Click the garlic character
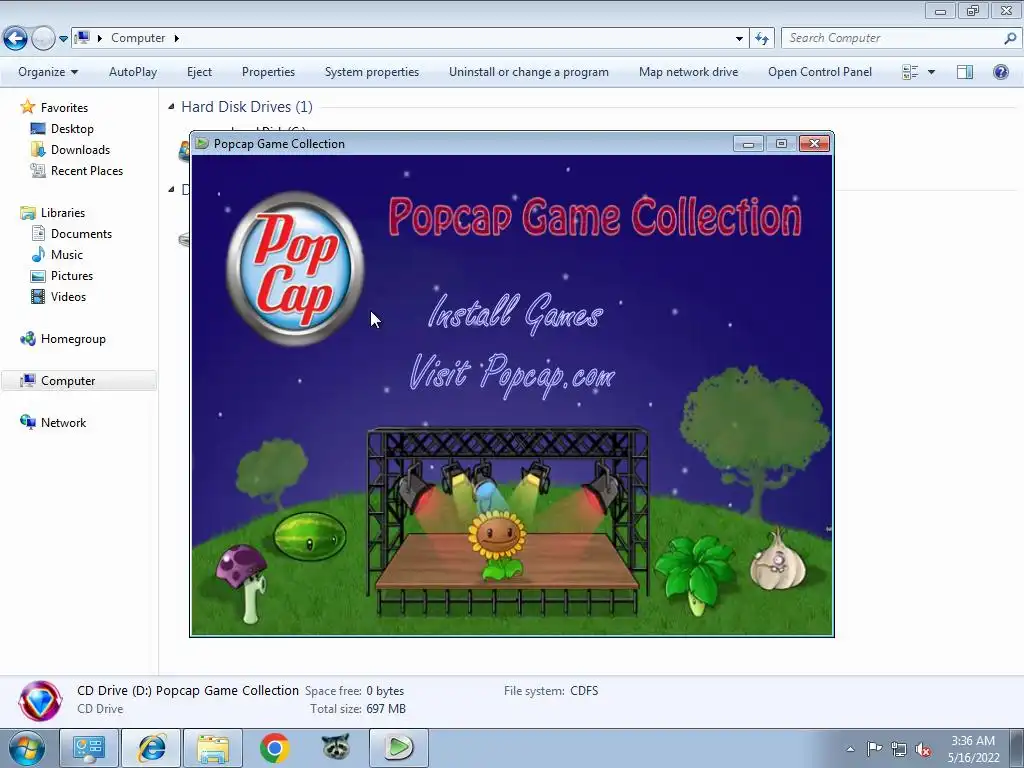This screenshot has width=1024, height=768. coord(777,560)
